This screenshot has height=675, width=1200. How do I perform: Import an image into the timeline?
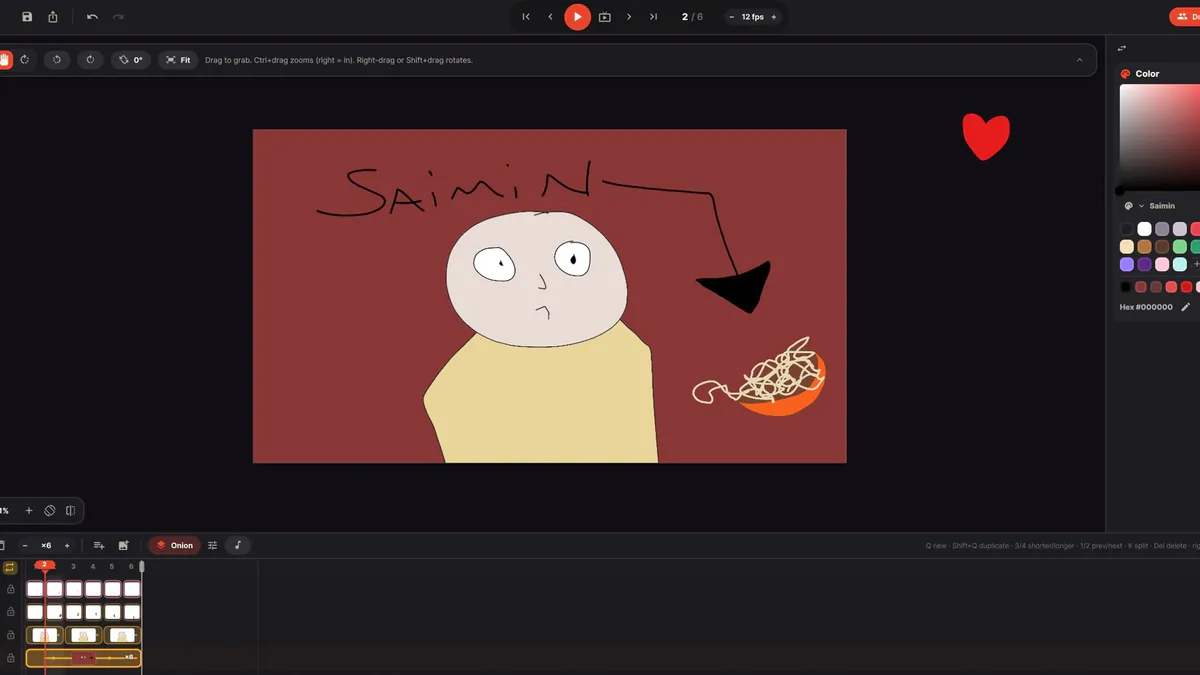click(123, 546)
